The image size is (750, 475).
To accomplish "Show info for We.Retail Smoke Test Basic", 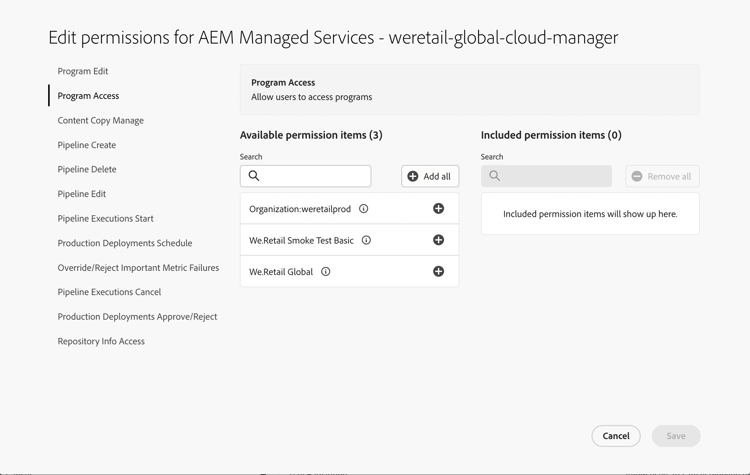I will [366, 240].
